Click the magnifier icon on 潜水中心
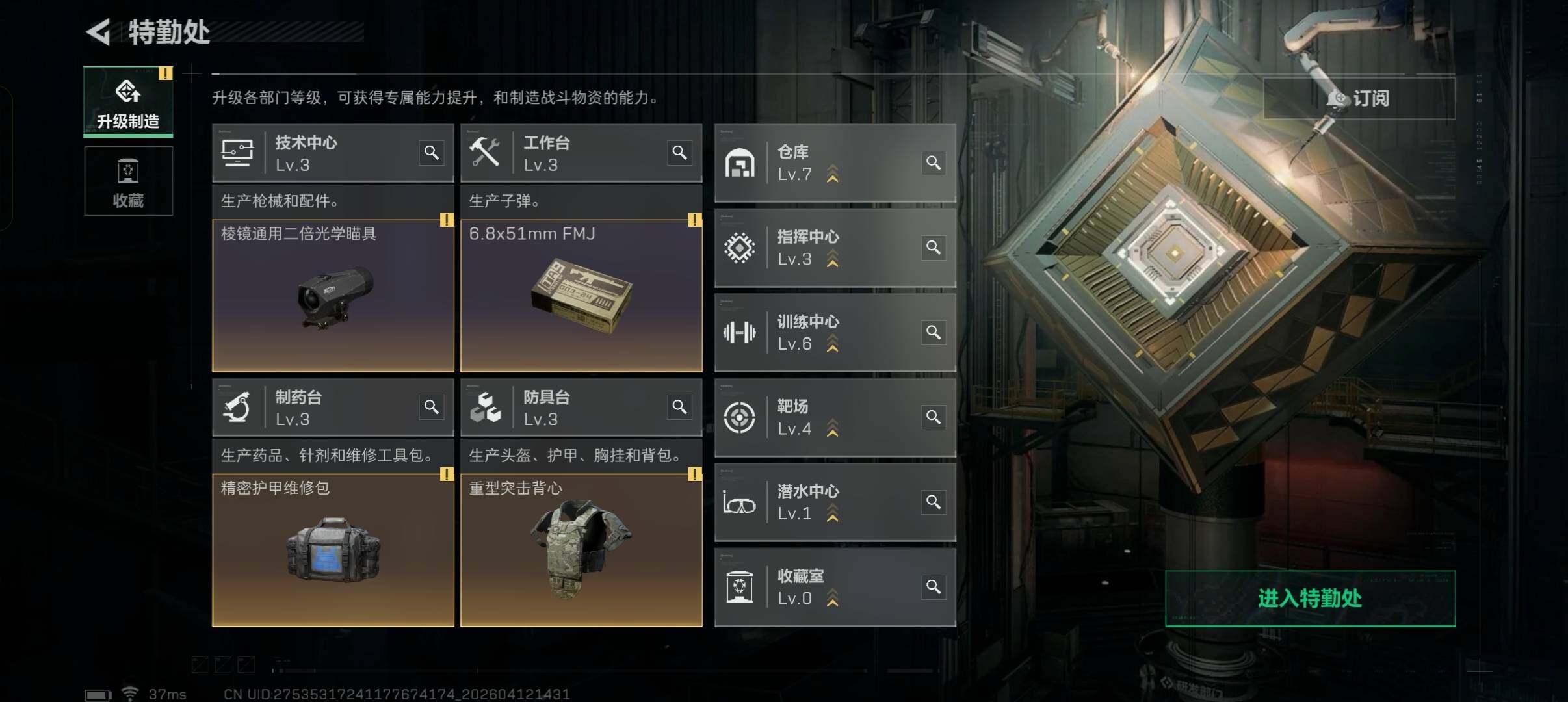The width and height of the screenshot is (1568, 702). click(934, 502)
